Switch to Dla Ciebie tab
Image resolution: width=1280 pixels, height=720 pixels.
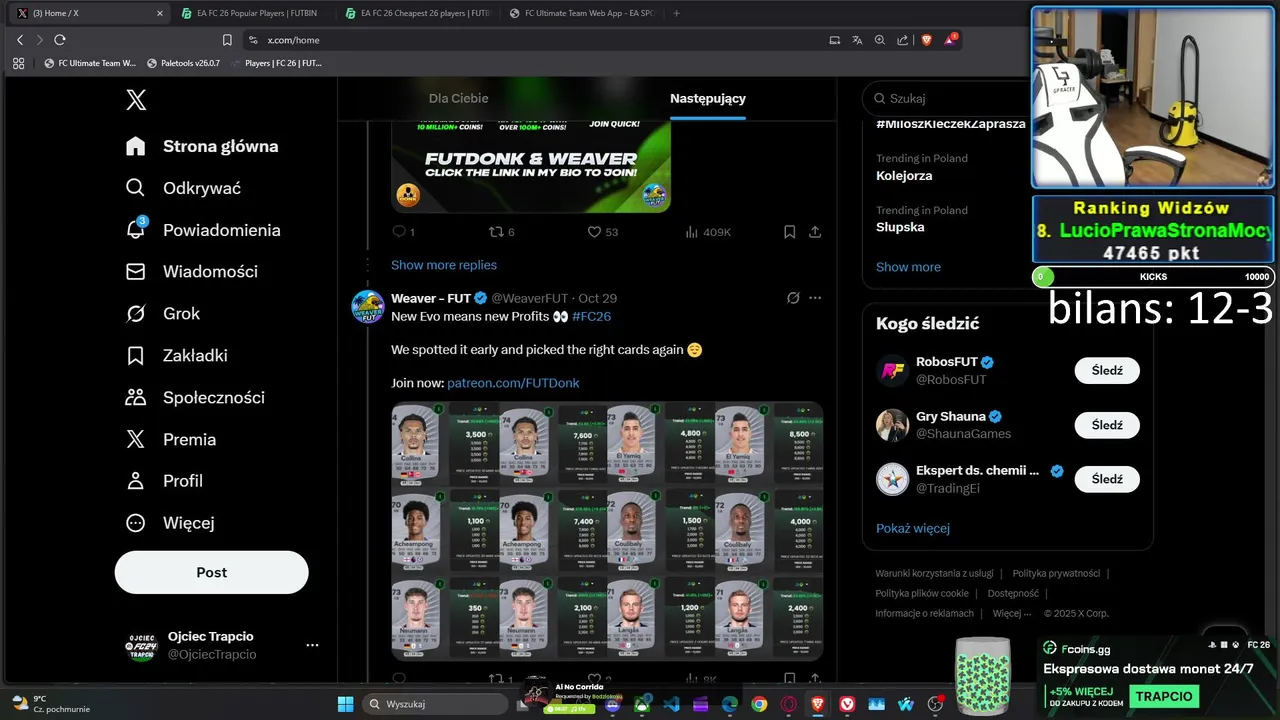[x=459, y=98]
